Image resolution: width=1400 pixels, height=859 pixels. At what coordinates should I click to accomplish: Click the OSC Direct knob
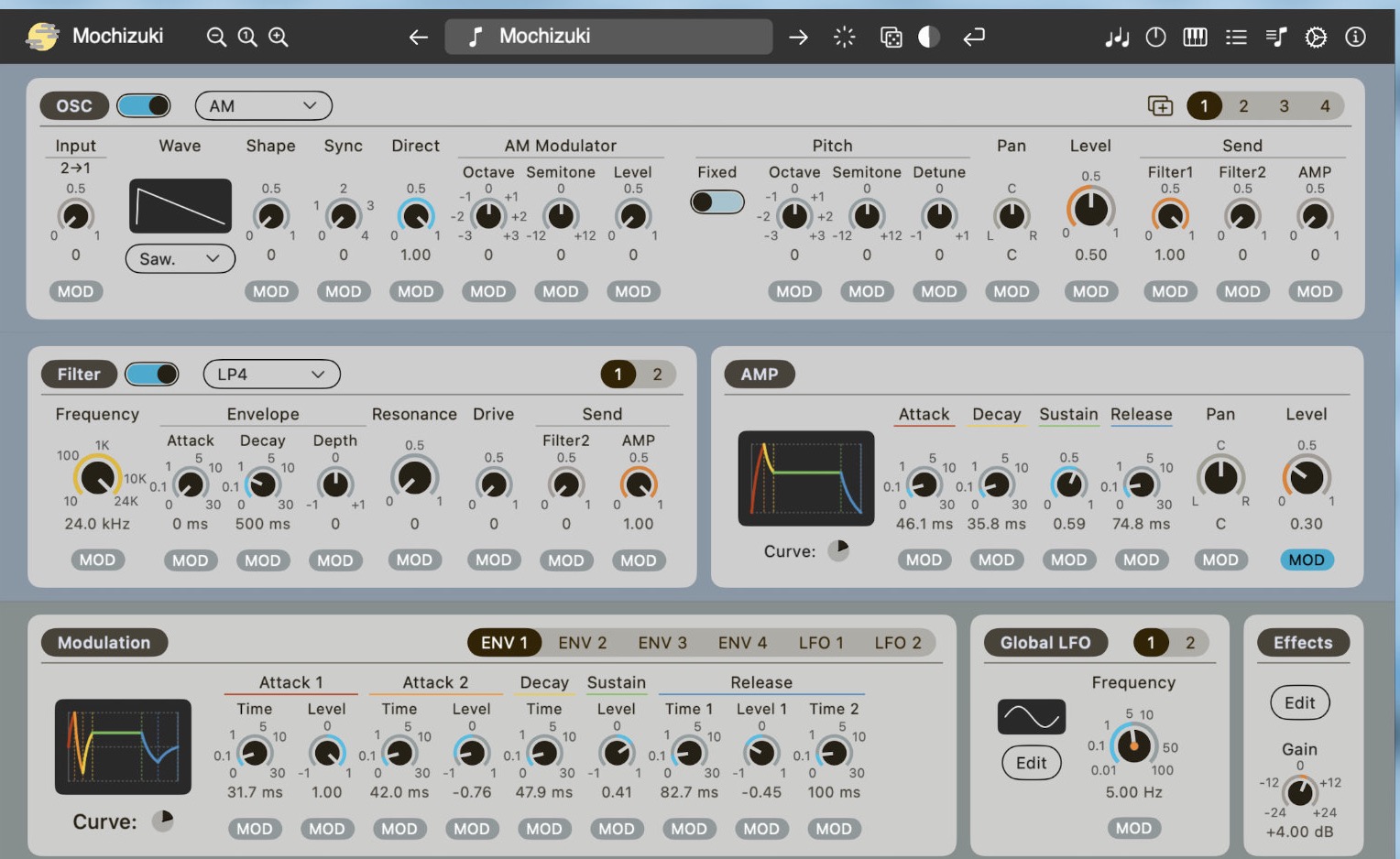(x=416, y=215)
